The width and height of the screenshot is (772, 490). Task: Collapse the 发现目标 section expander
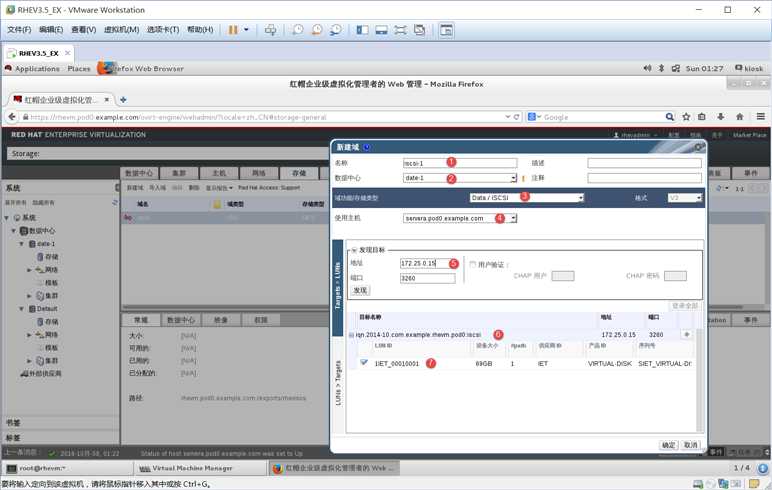point(354,250)
